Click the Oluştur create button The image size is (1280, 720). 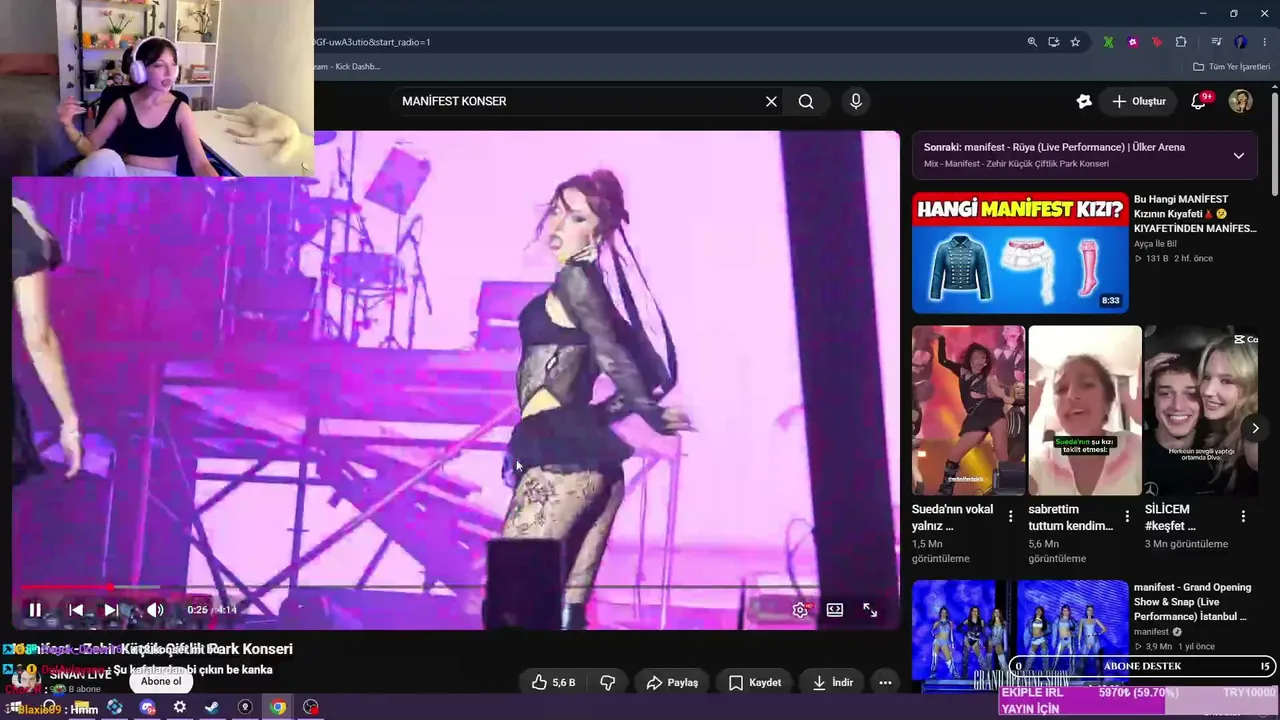click(x=1139, y=101)
